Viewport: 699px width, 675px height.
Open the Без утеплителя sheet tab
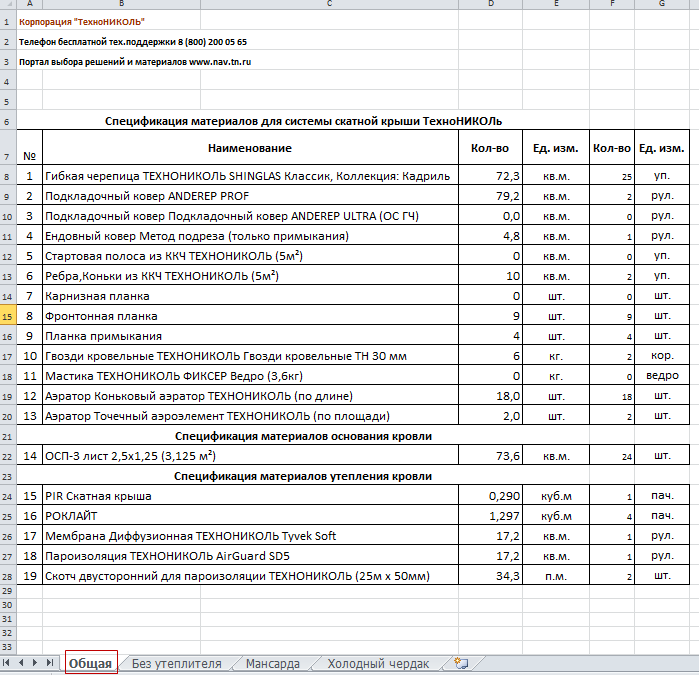click(x=176, y=663)
